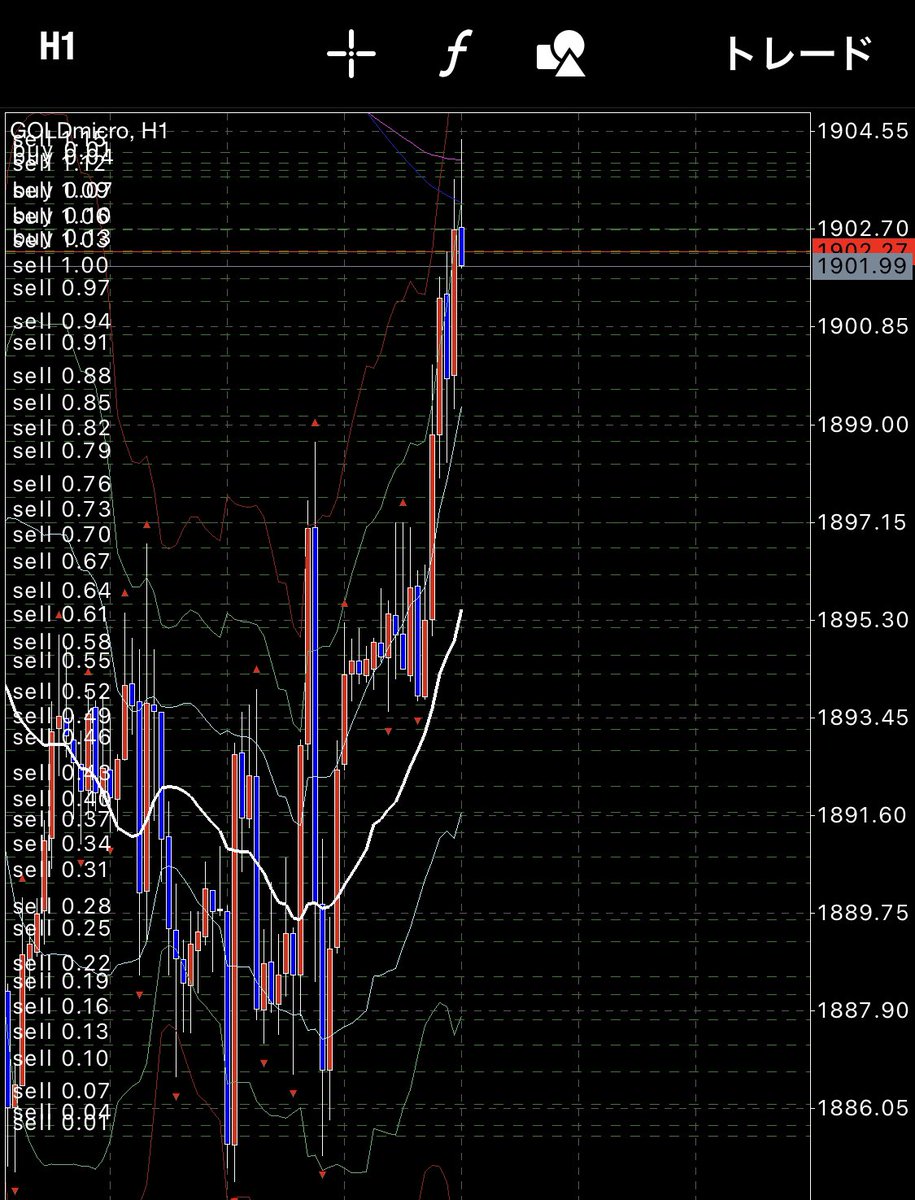Select the sell 1.00 order line label
The width and height of the screenshot is (915, 1200).
61,265
